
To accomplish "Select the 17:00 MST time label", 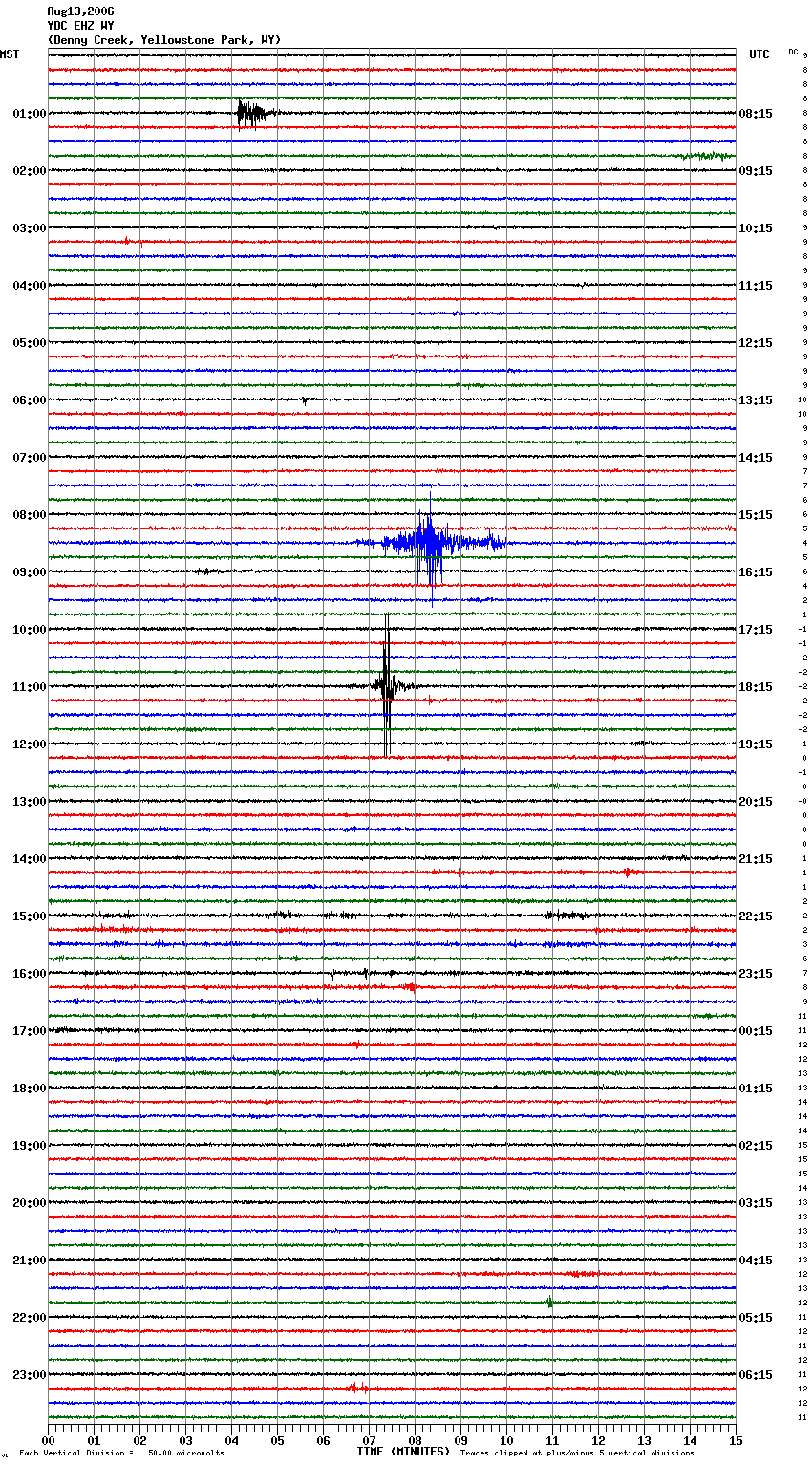I will click(30, 1031).
